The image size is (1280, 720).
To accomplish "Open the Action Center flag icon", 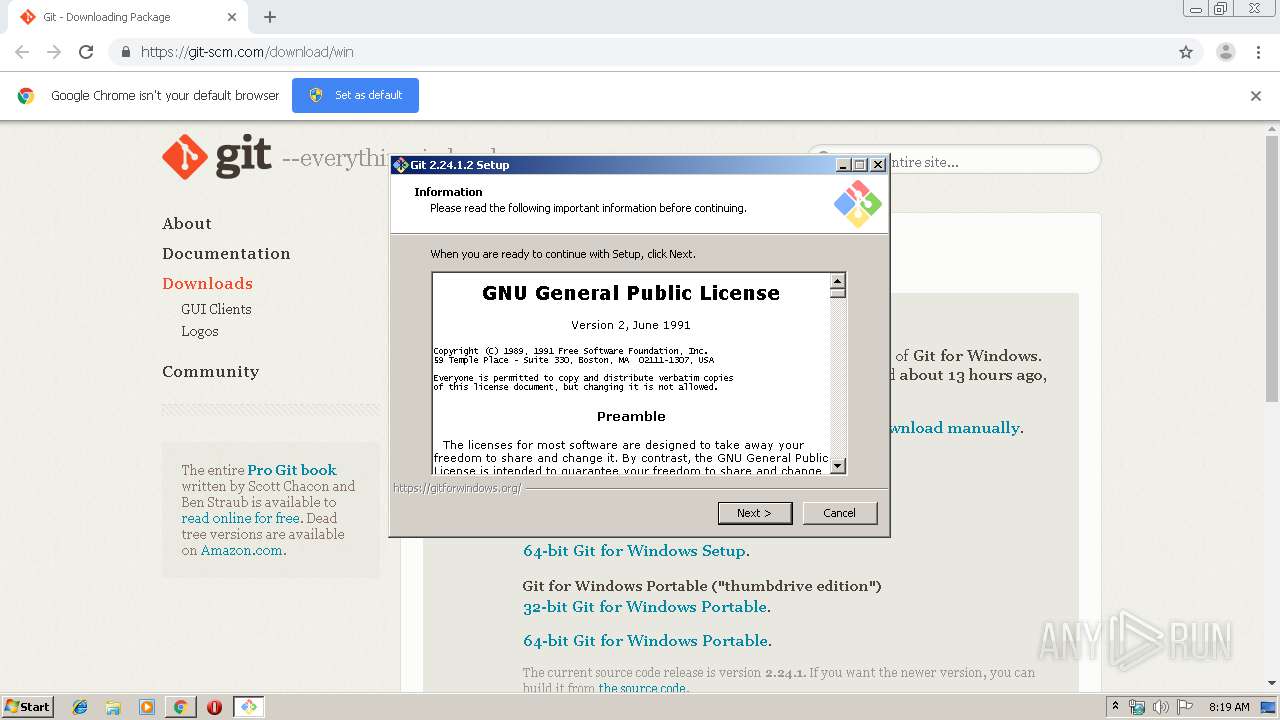I will click(1183, 707).
